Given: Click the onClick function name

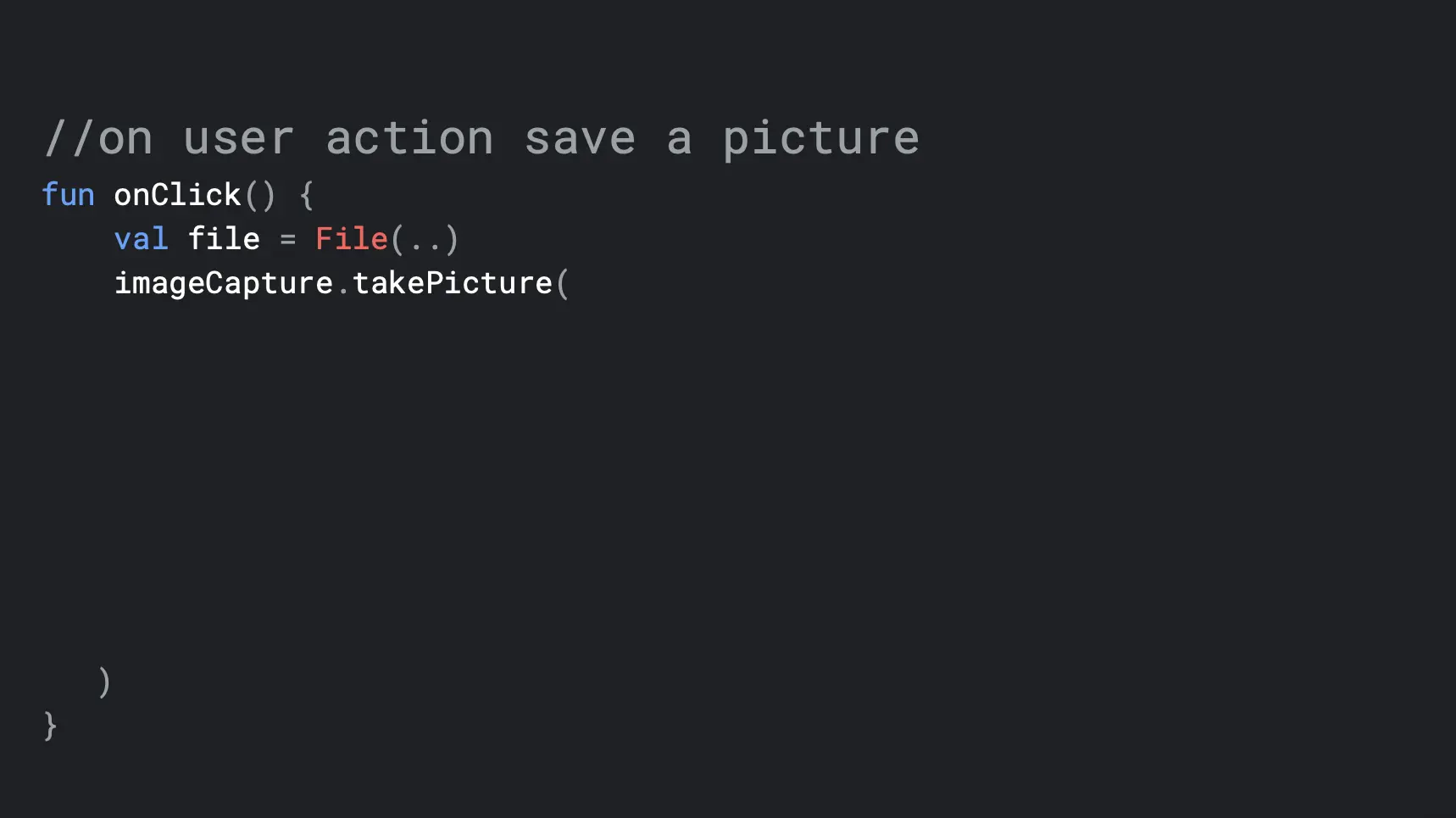Looking at the screenshot, I should (177, 195).
